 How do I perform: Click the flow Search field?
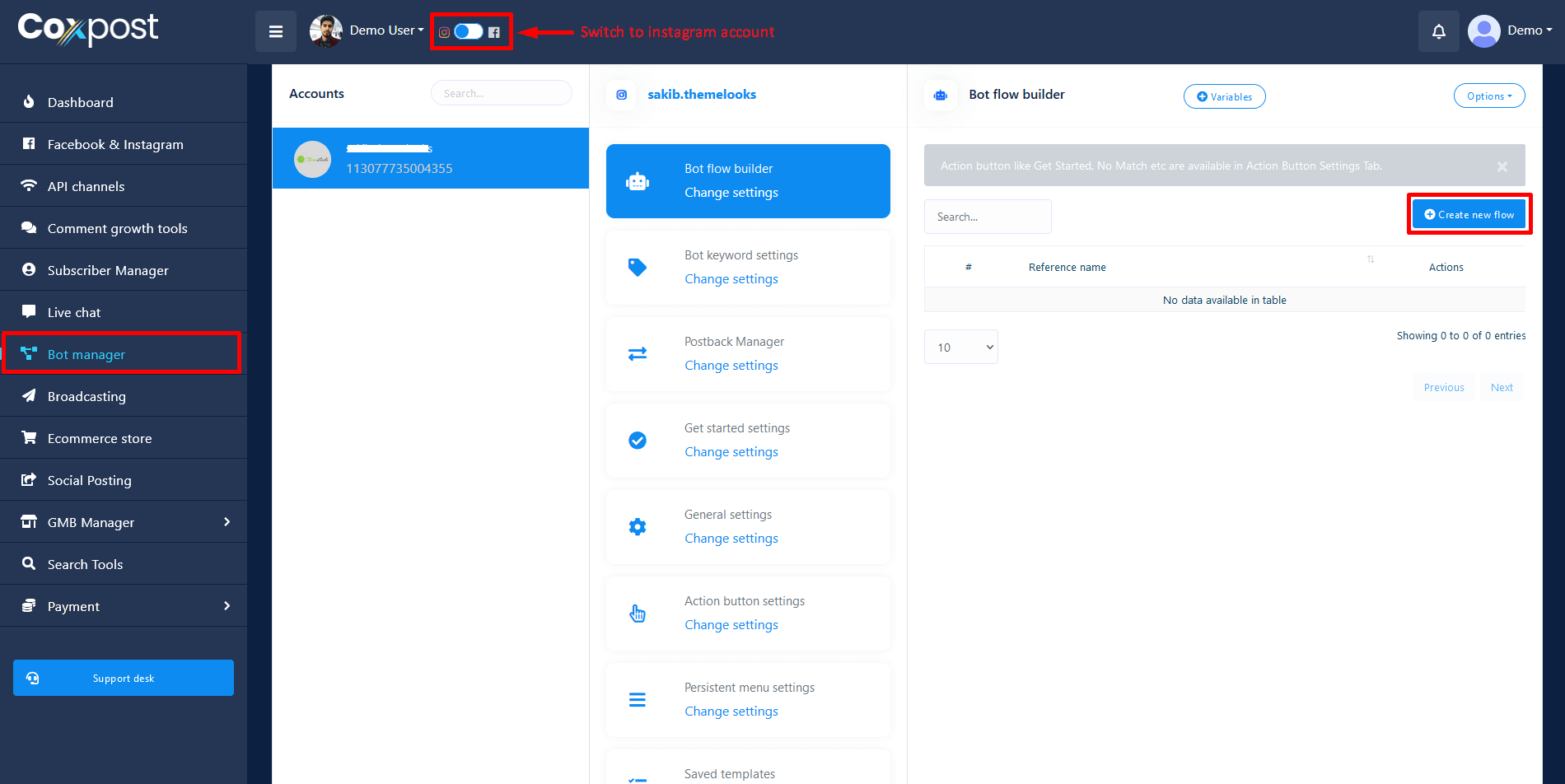(988, 217)
